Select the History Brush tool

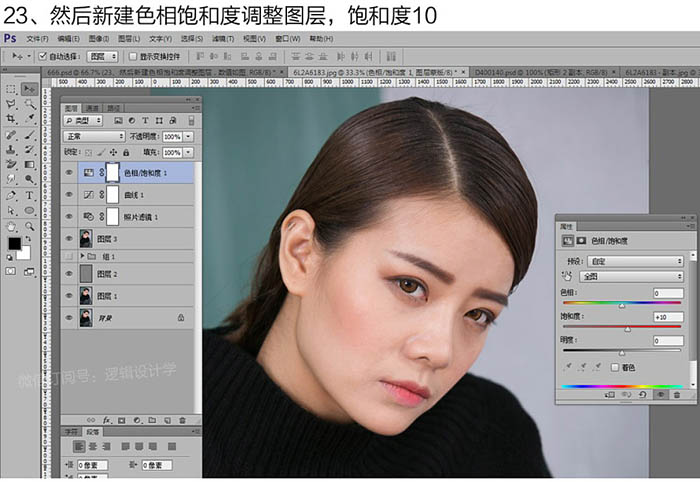pyautogui.click(x=29, y=150)
